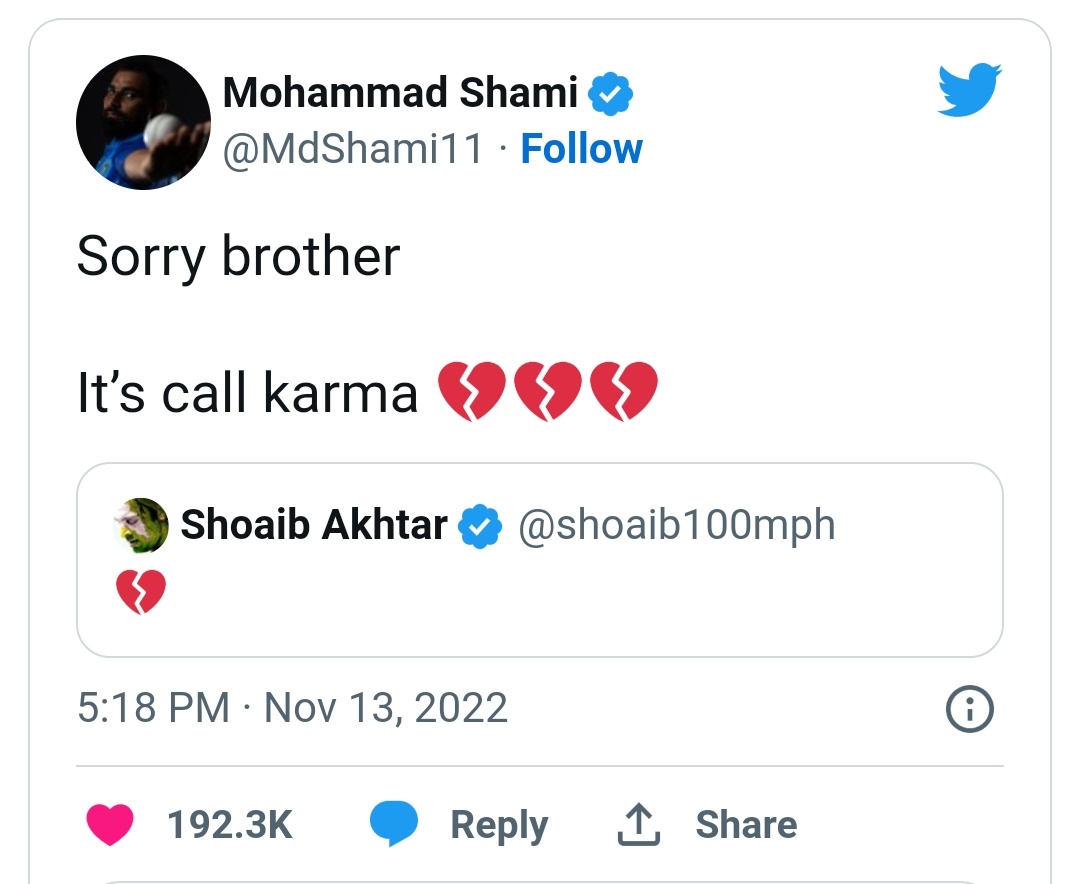Like the tweet with heart icon

click(110, 825)
